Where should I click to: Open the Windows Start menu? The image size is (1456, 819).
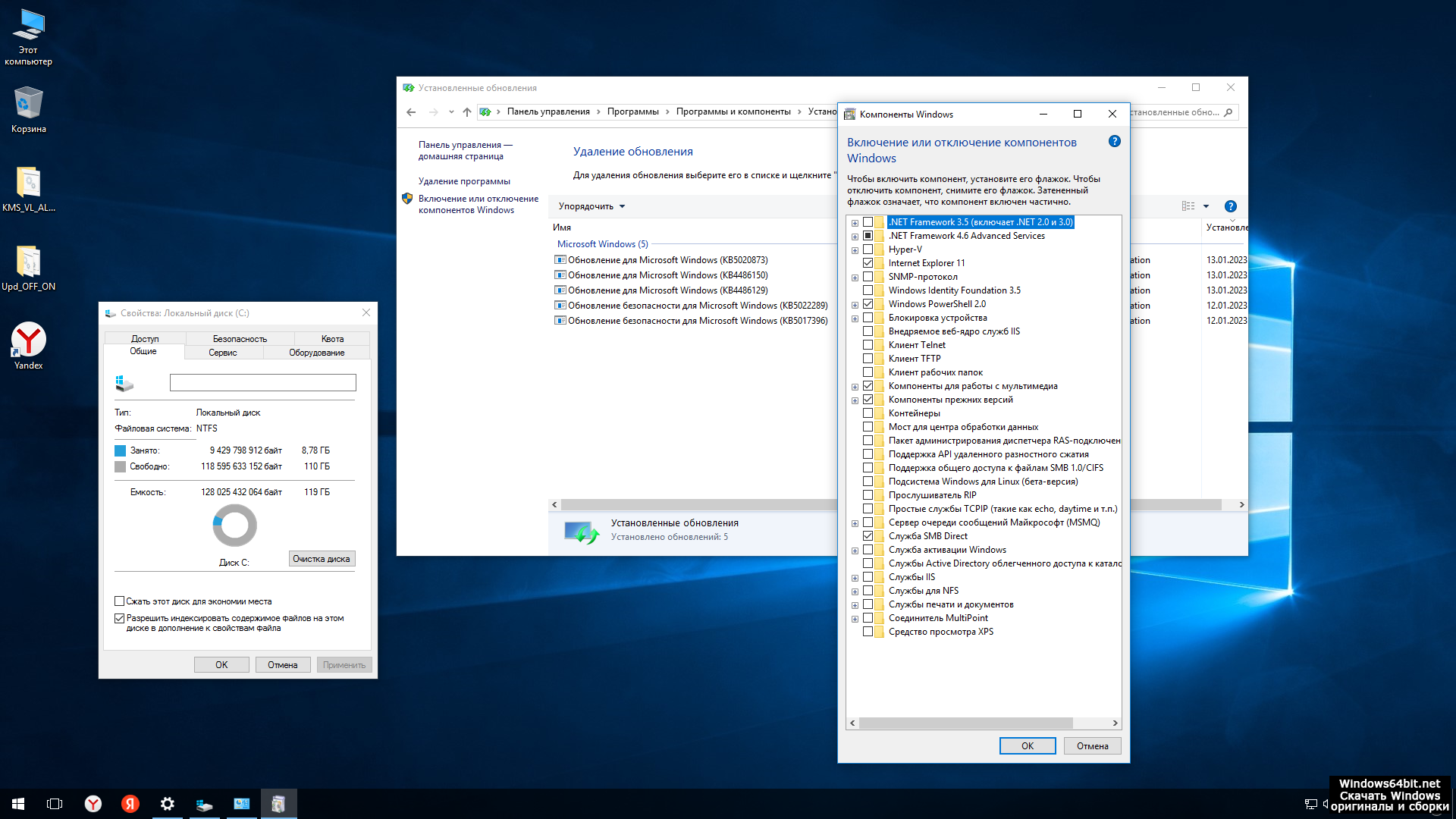[18, 804]
